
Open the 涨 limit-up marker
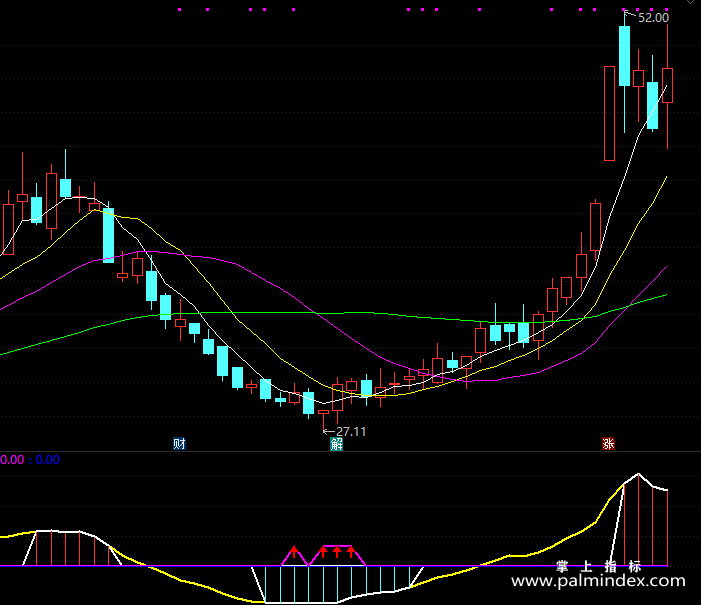[x=608, y=444]
